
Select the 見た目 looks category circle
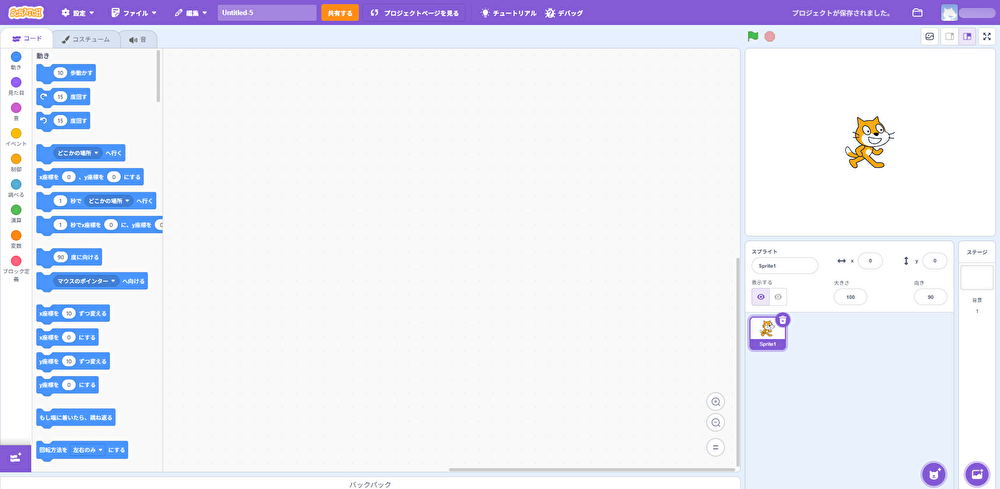16,82
